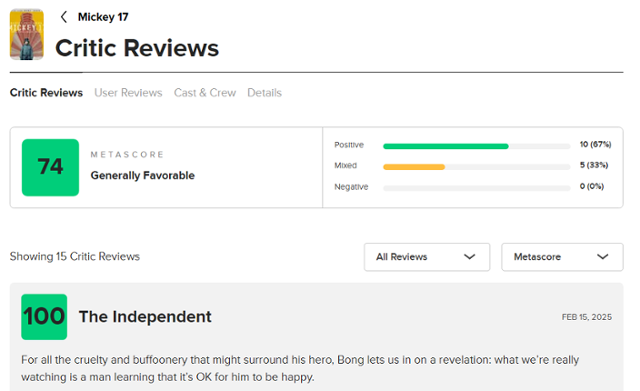
Task: Open The Independent publication link
Action: pos(145,317)
